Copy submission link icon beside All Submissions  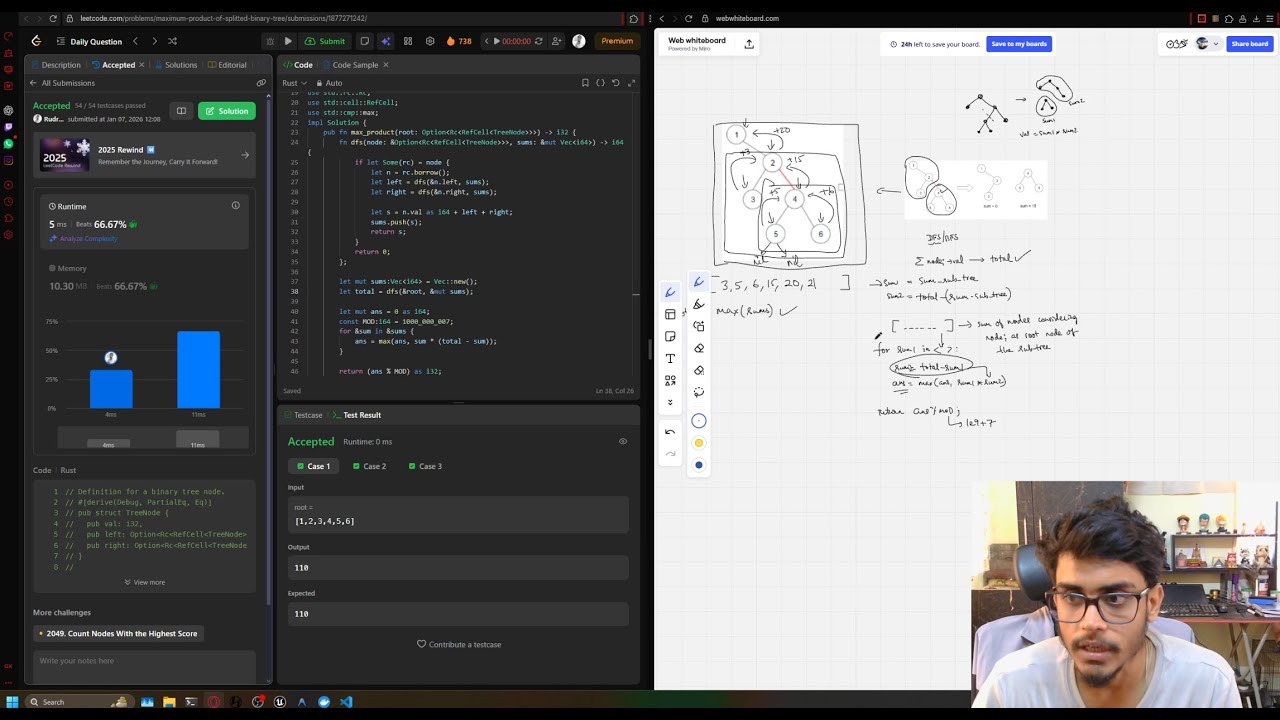[261, 83]
